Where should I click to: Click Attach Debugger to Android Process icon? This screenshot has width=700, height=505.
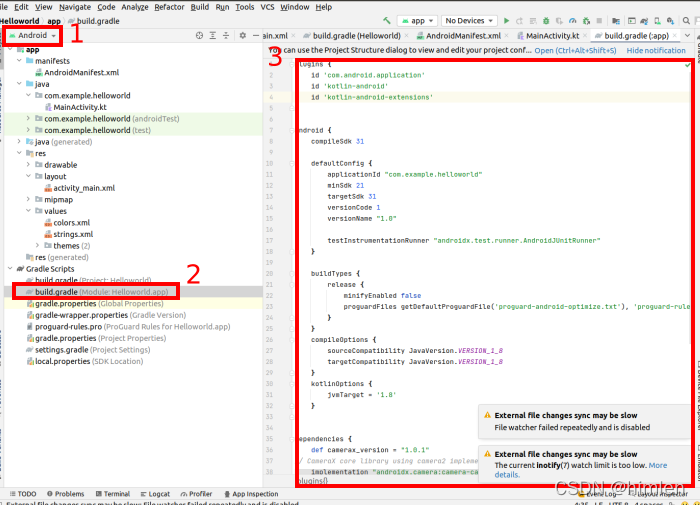[x=586, y=21]
